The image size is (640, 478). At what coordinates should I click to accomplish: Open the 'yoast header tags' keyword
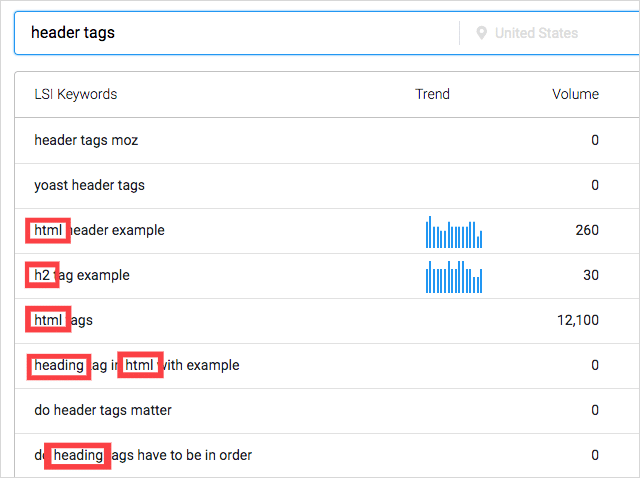[90, 185]
